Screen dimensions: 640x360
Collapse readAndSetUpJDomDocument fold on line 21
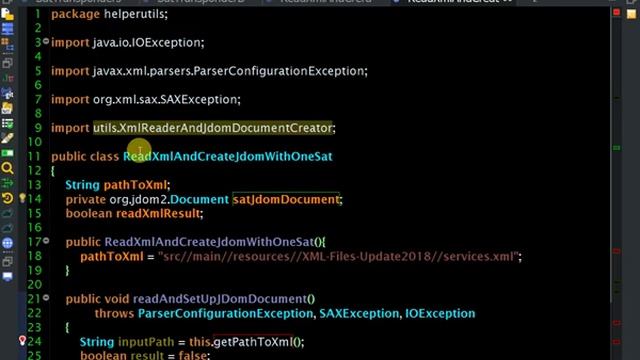46,298
